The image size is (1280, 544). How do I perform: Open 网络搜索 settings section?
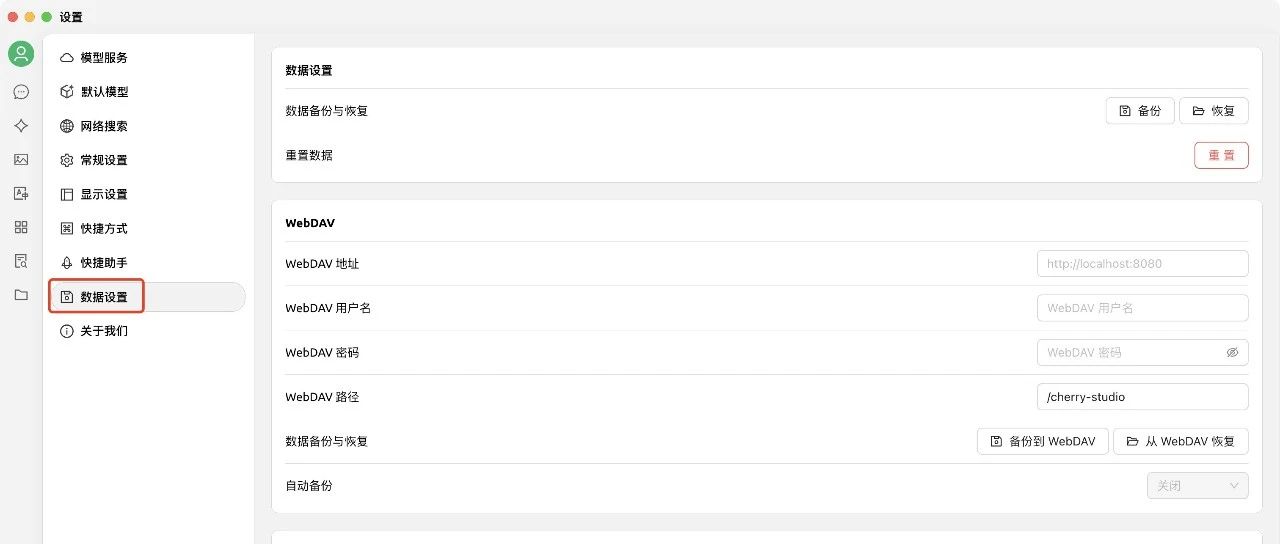tap(104, 126)
